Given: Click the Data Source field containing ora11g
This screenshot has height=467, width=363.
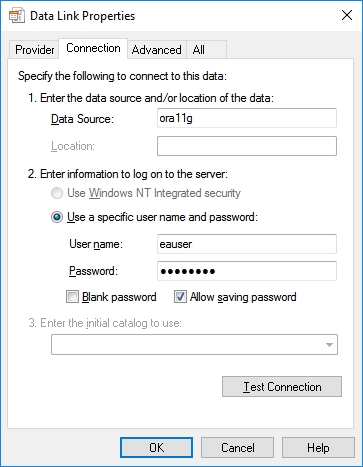Looking at the screenshot, I should pos(247,118).
